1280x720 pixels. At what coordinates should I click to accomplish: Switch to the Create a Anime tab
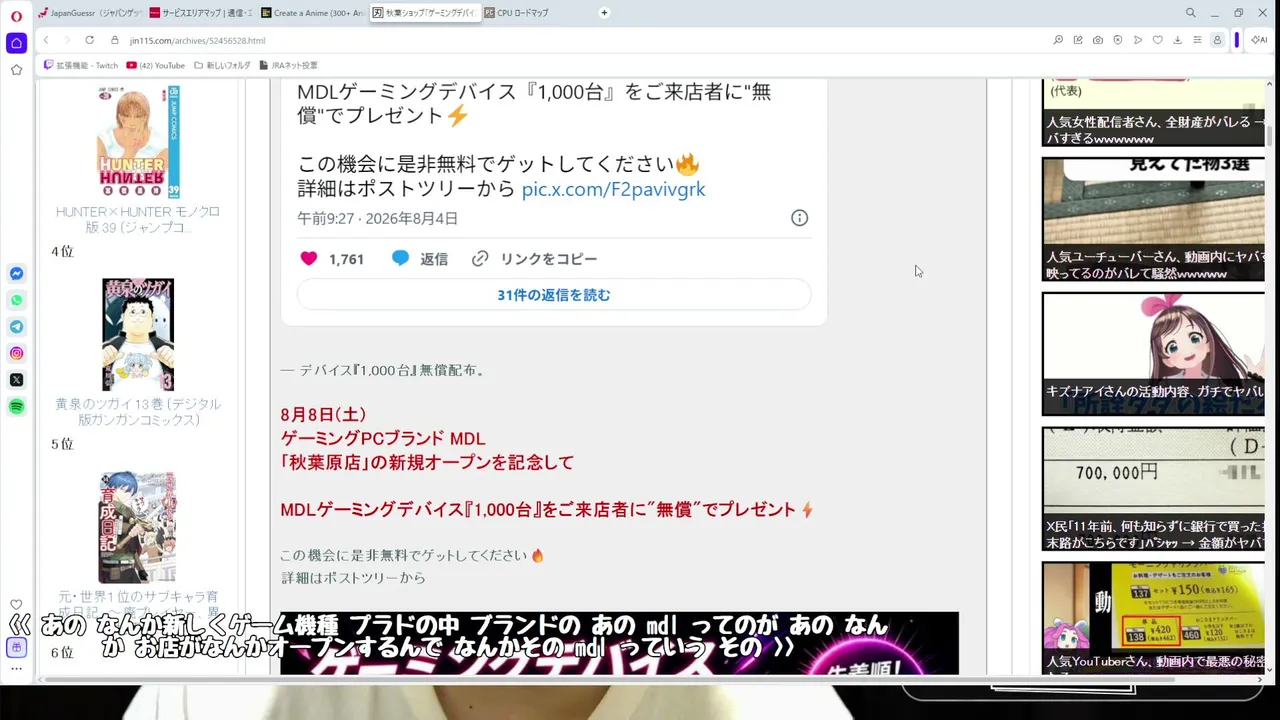(x=312, y=13)
